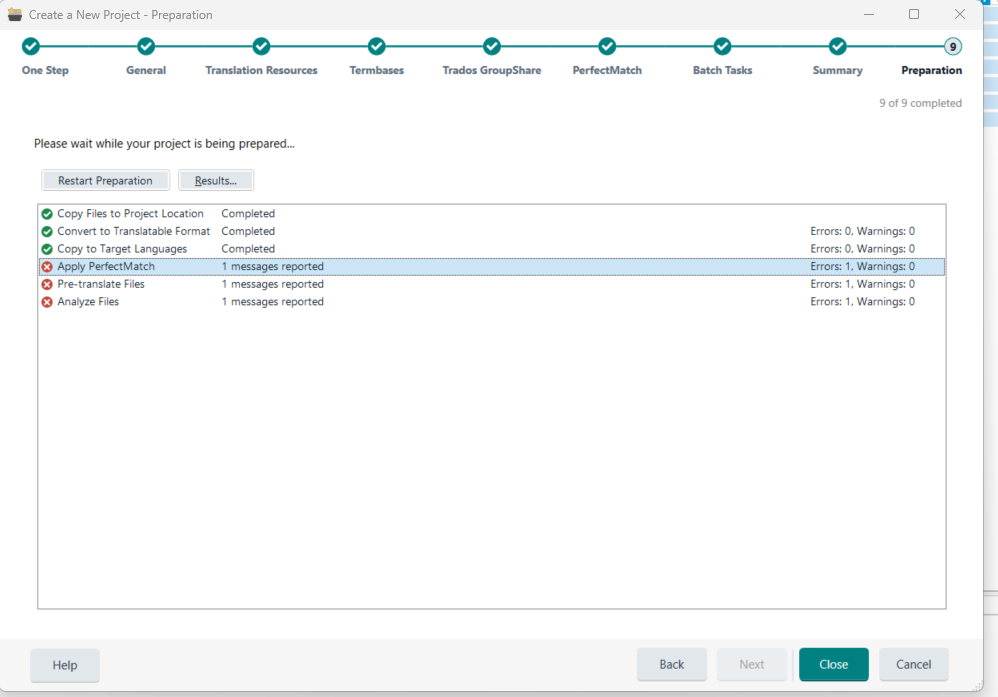This screenshot has height=697, width=998.
Task: Click the checkmark above Trados GroupShare
Action: pos(491,46)
